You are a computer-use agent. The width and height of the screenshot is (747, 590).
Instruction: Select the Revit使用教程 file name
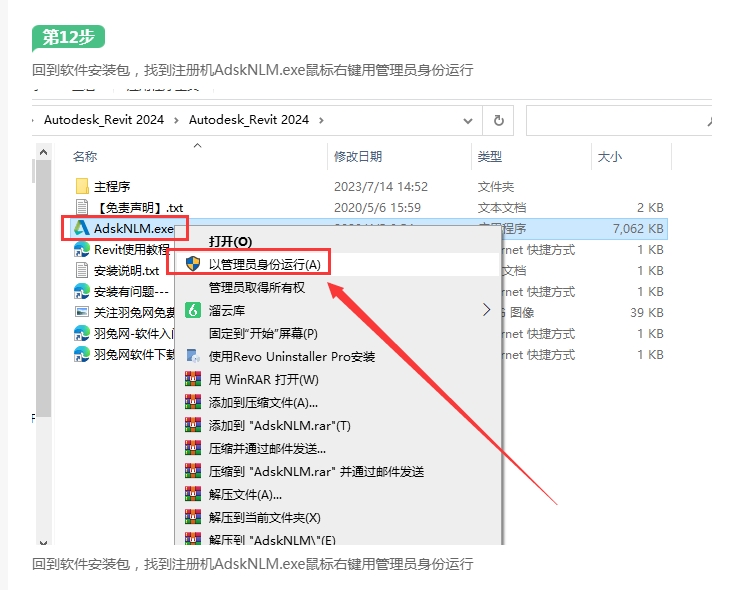pos(132,250)
